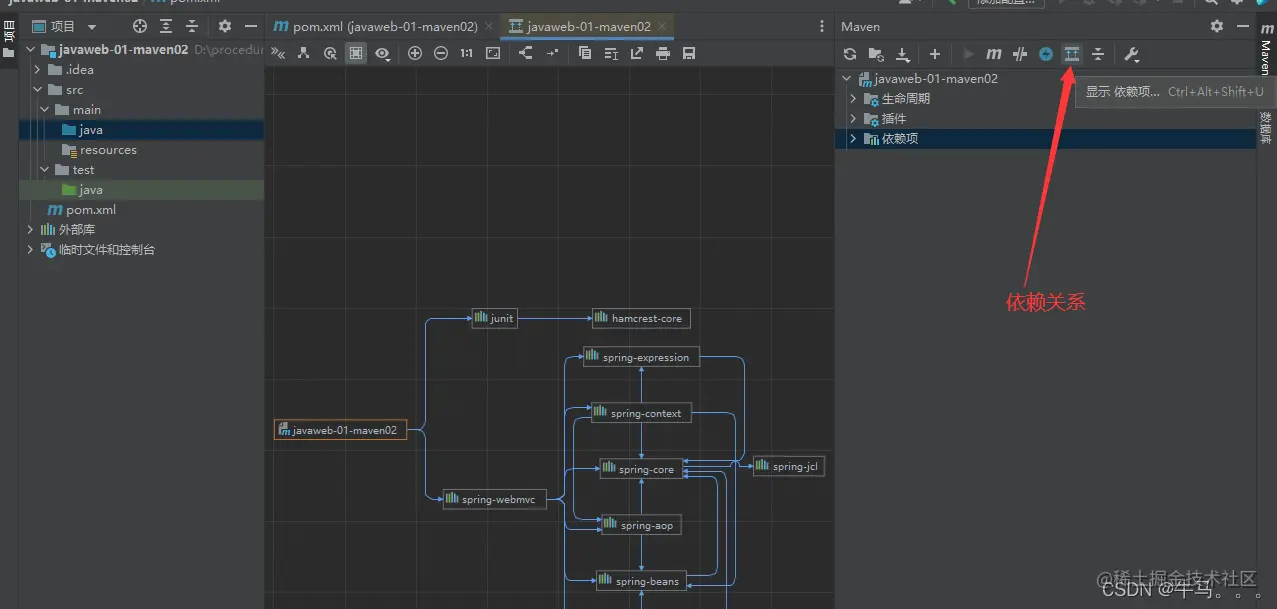Click the Maven download sources icon
The height and width of the screenshot is (609, 1277).
click(x=903, y=54)
